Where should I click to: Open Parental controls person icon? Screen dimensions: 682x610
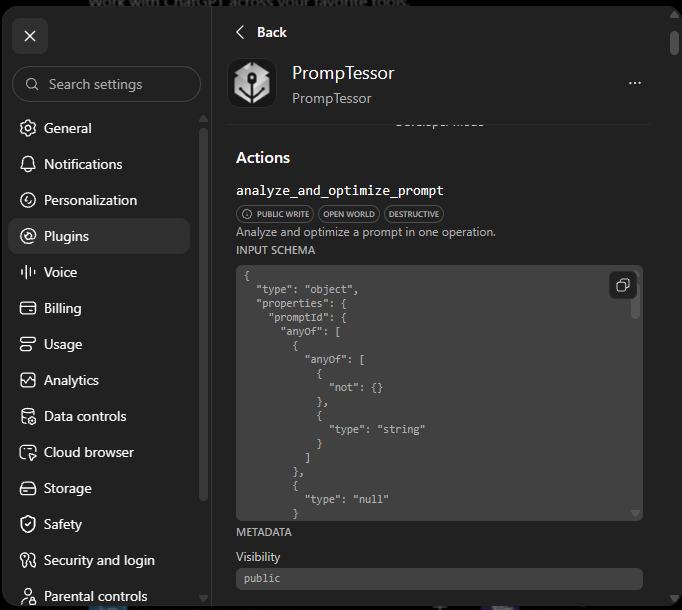(28, 596)
